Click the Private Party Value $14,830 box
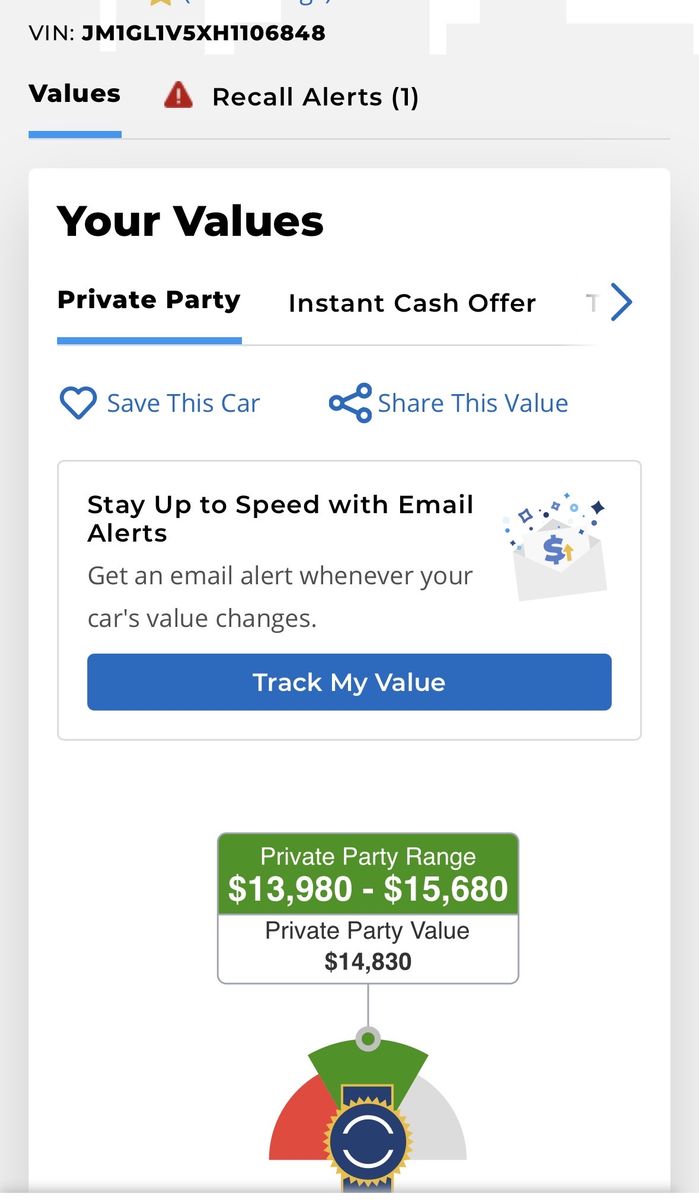This screenshot has height=1200, width=699. (x=368, y=946)
